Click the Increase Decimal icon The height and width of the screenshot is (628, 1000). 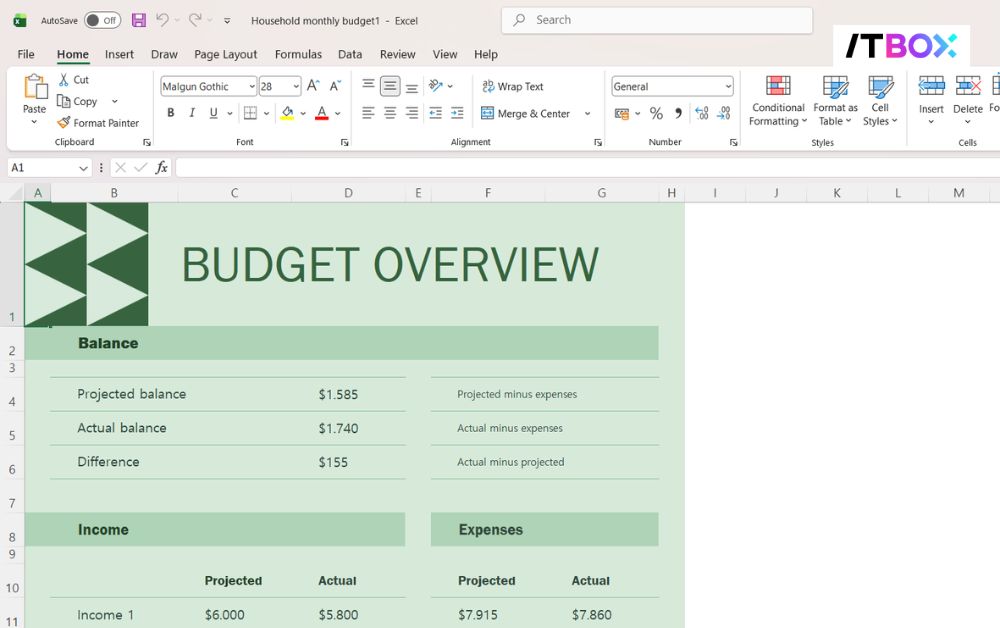pyautogui.click(x=702, y=113)
